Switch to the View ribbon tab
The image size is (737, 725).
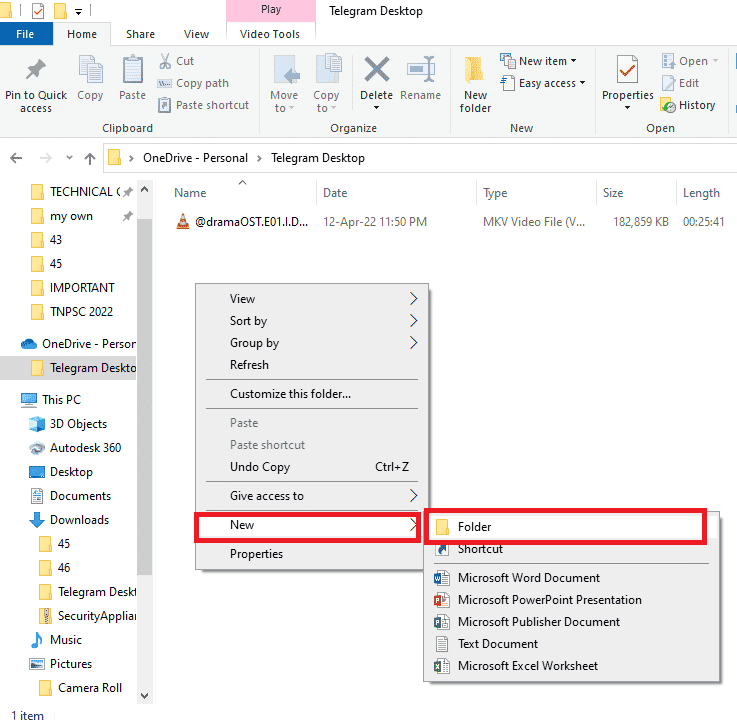point(196,34)
